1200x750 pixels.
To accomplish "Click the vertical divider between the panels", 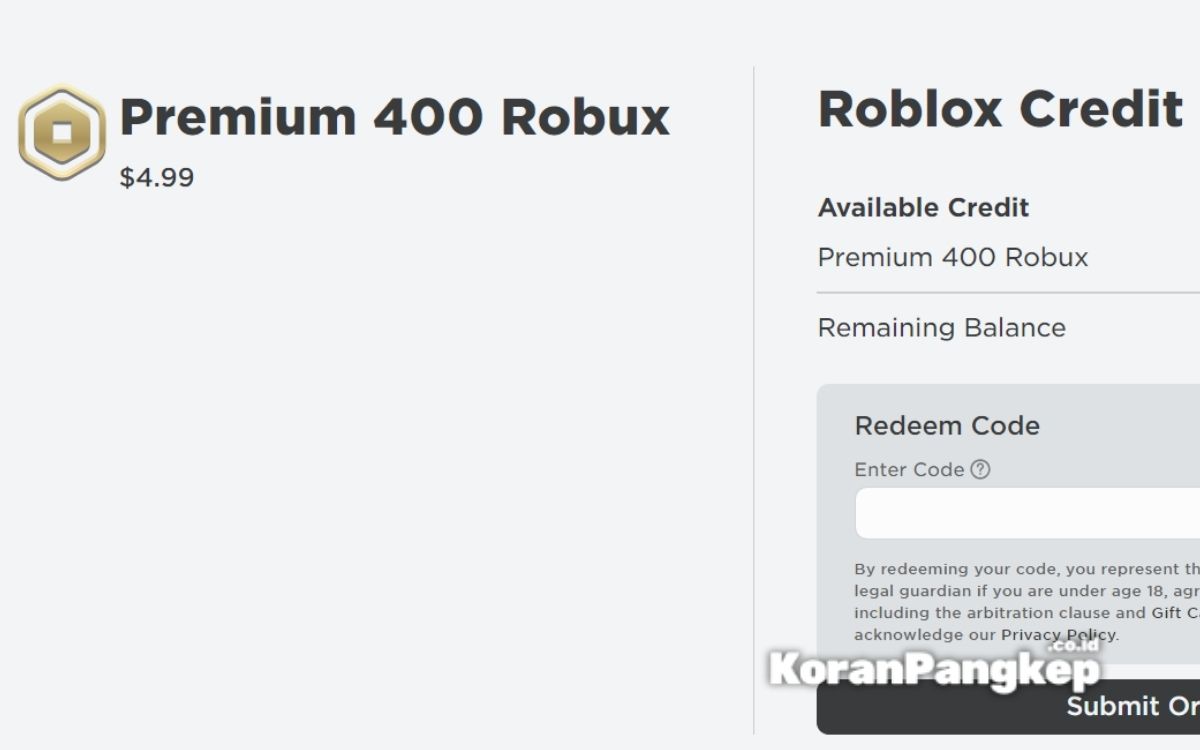I will coord(754,400).
